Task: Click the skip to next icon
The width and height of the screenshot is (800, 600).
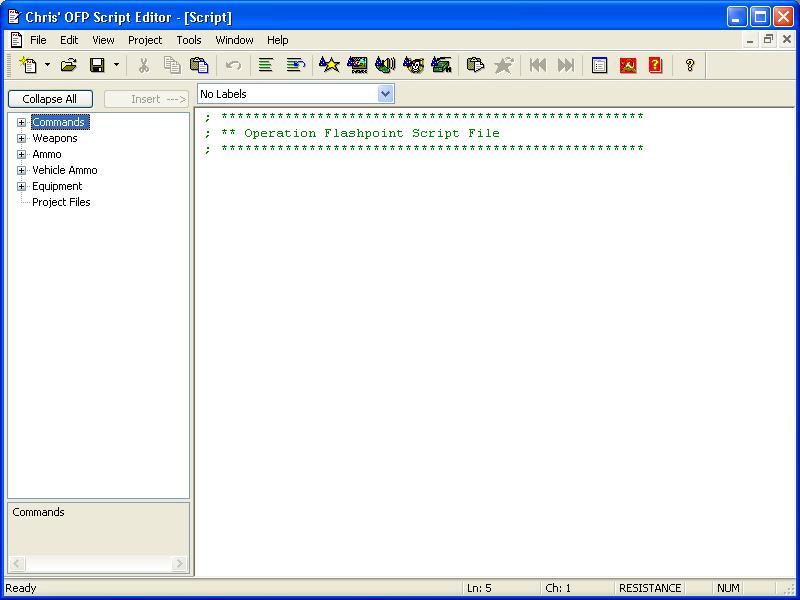Action: point(566,65)
